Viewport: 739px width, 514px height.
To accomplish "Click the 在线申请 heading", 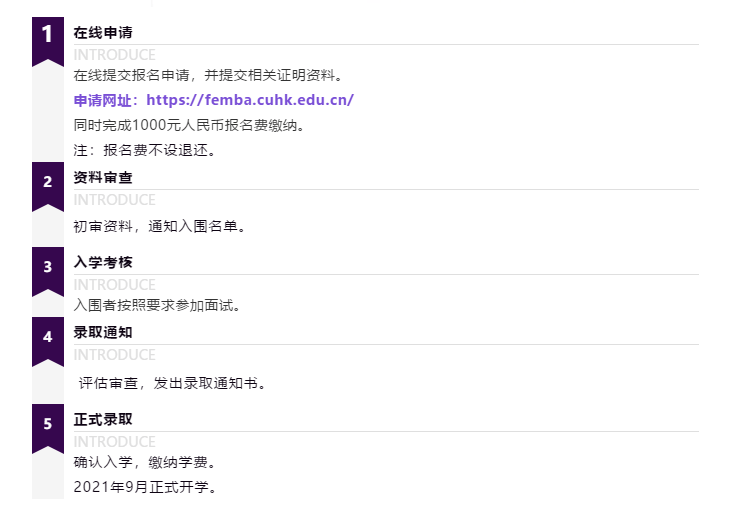I will click(103, 32).
